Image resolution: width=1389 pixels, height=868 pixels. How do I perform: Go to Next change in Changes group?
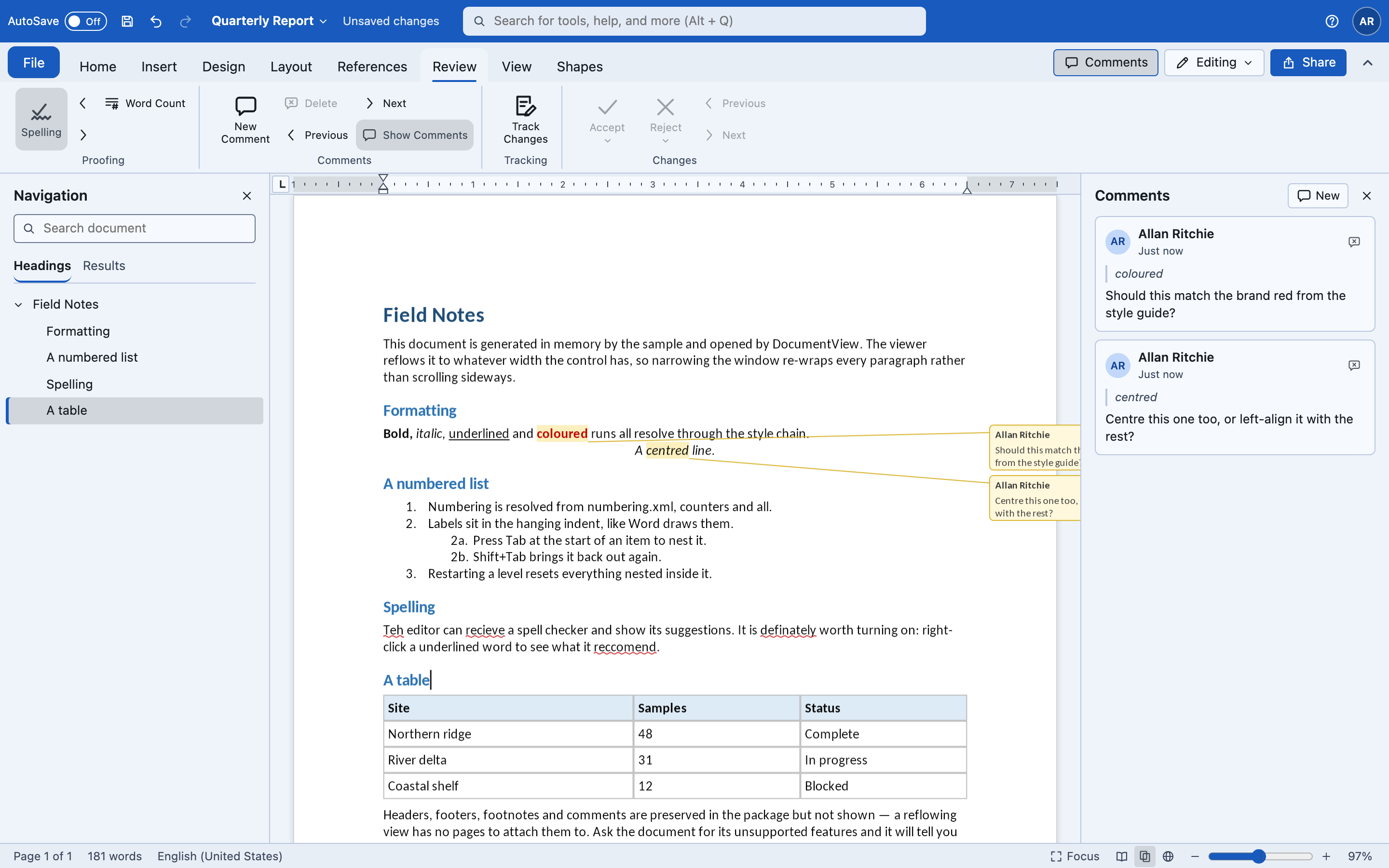pyautogui.click(x=725, y=135)
